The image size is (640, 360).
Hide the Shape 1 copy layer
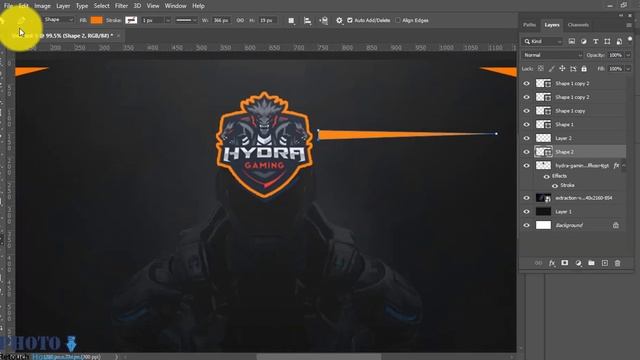[527, 111]
